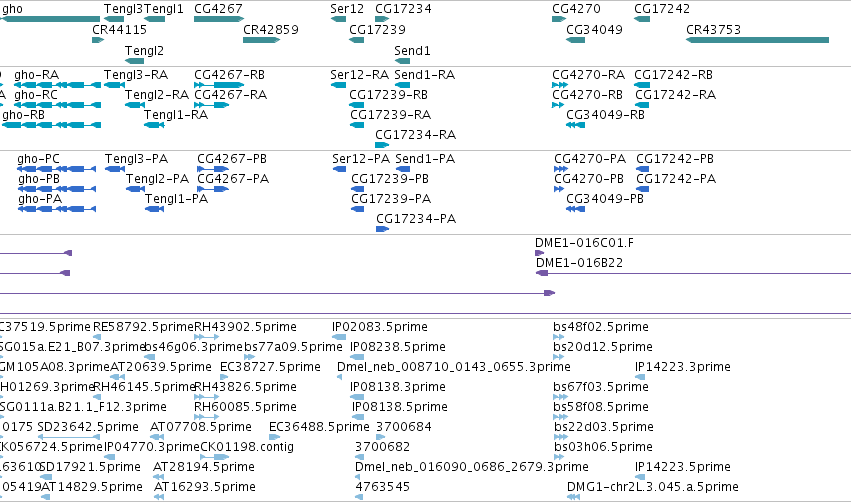Click the Tengl3 gene label
The height and width of the screenshot is (502, 851).
123,9
